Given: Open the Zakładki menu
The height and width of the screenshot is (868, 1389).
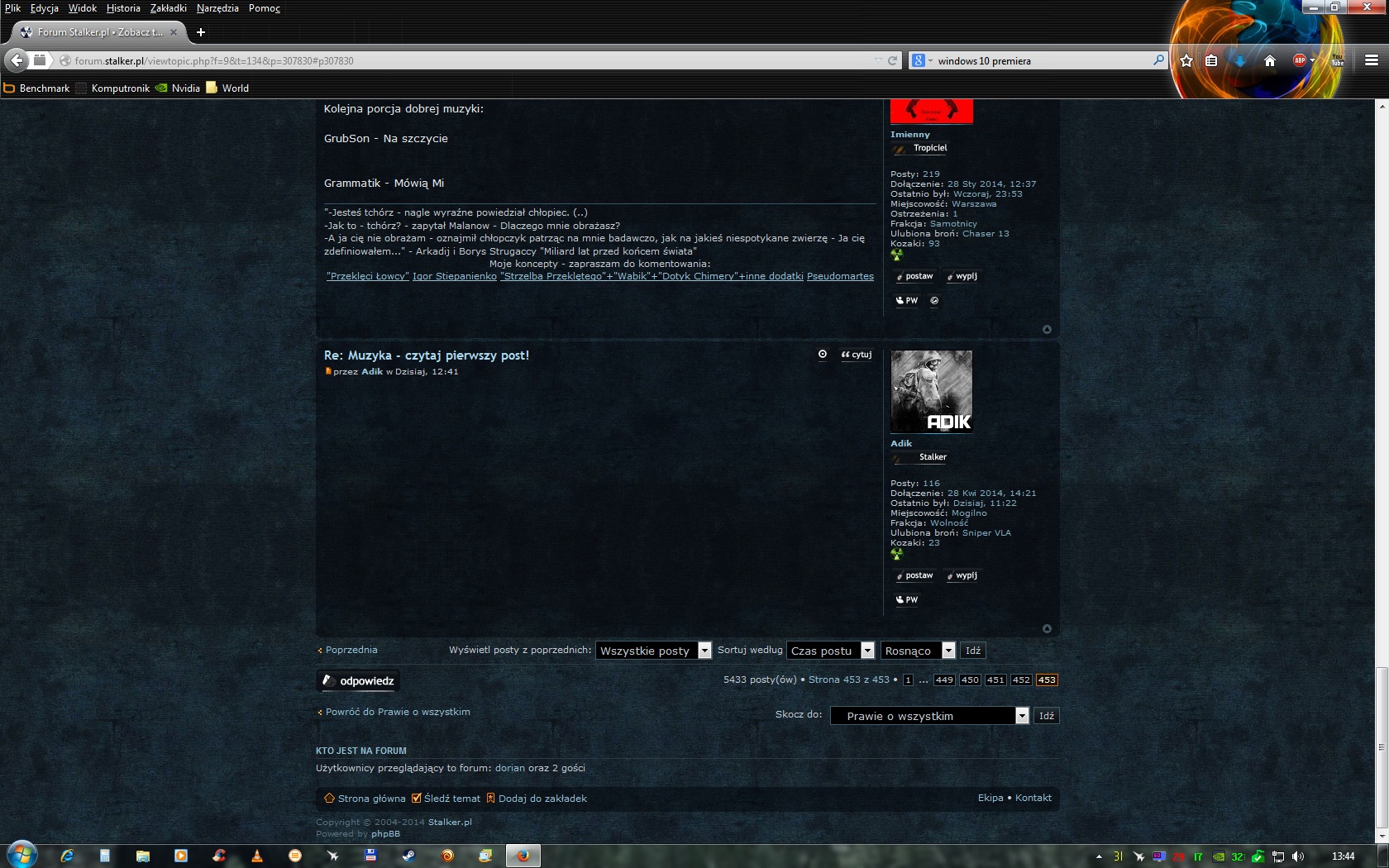Looking at the screenshot, I should coord(169,8).
